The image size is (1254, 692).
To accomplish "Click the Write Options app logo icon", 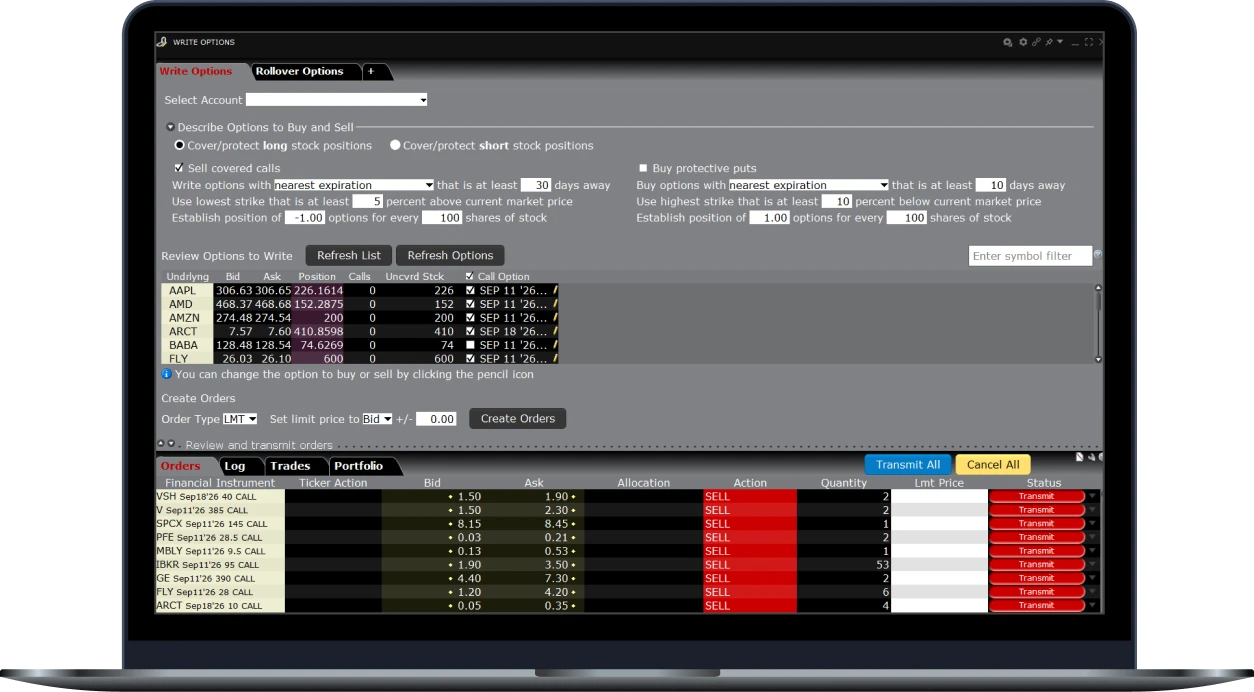I will click(x=162, y=42).
